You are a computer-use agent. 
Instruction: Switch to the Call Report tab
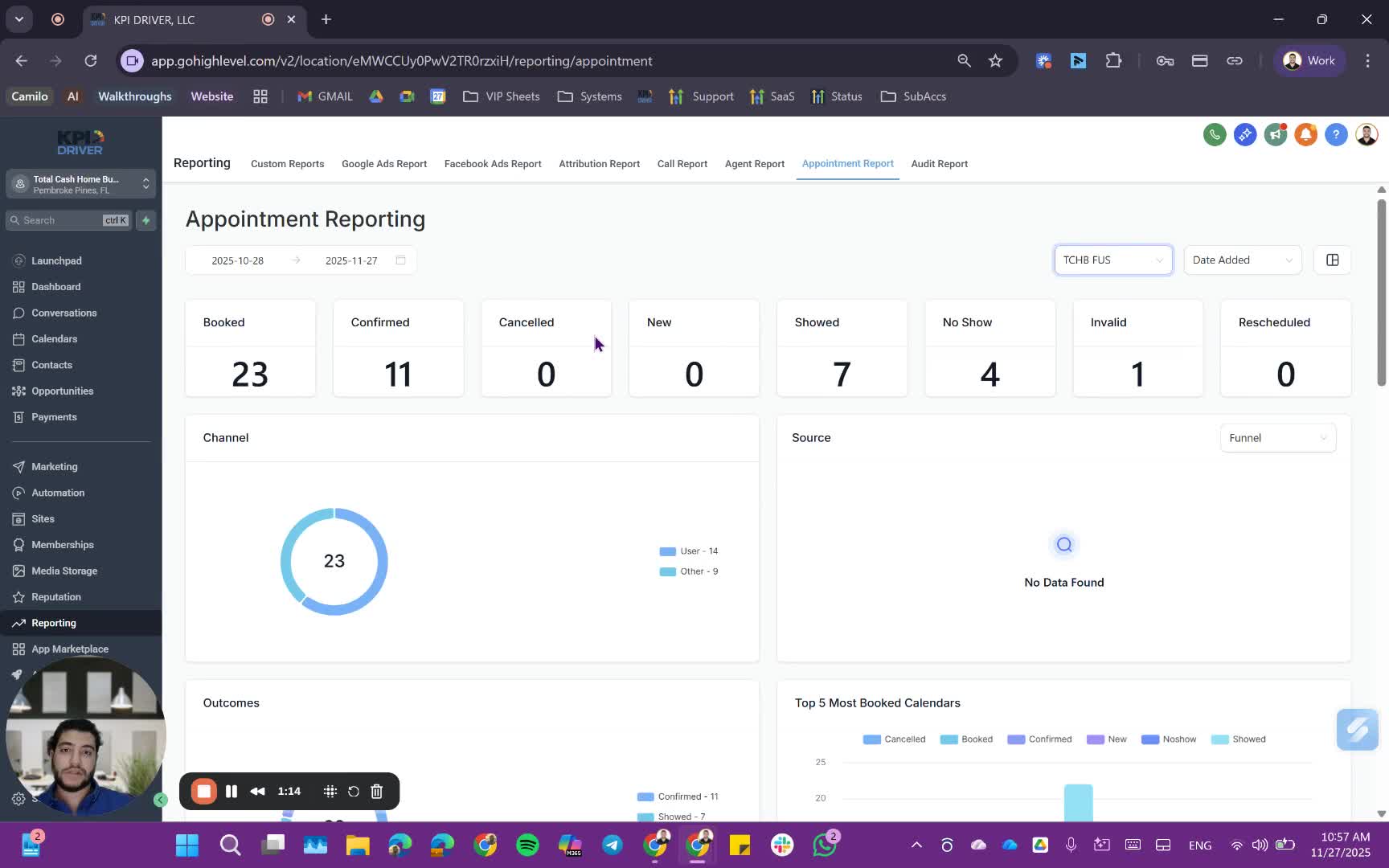coord(682,164)
